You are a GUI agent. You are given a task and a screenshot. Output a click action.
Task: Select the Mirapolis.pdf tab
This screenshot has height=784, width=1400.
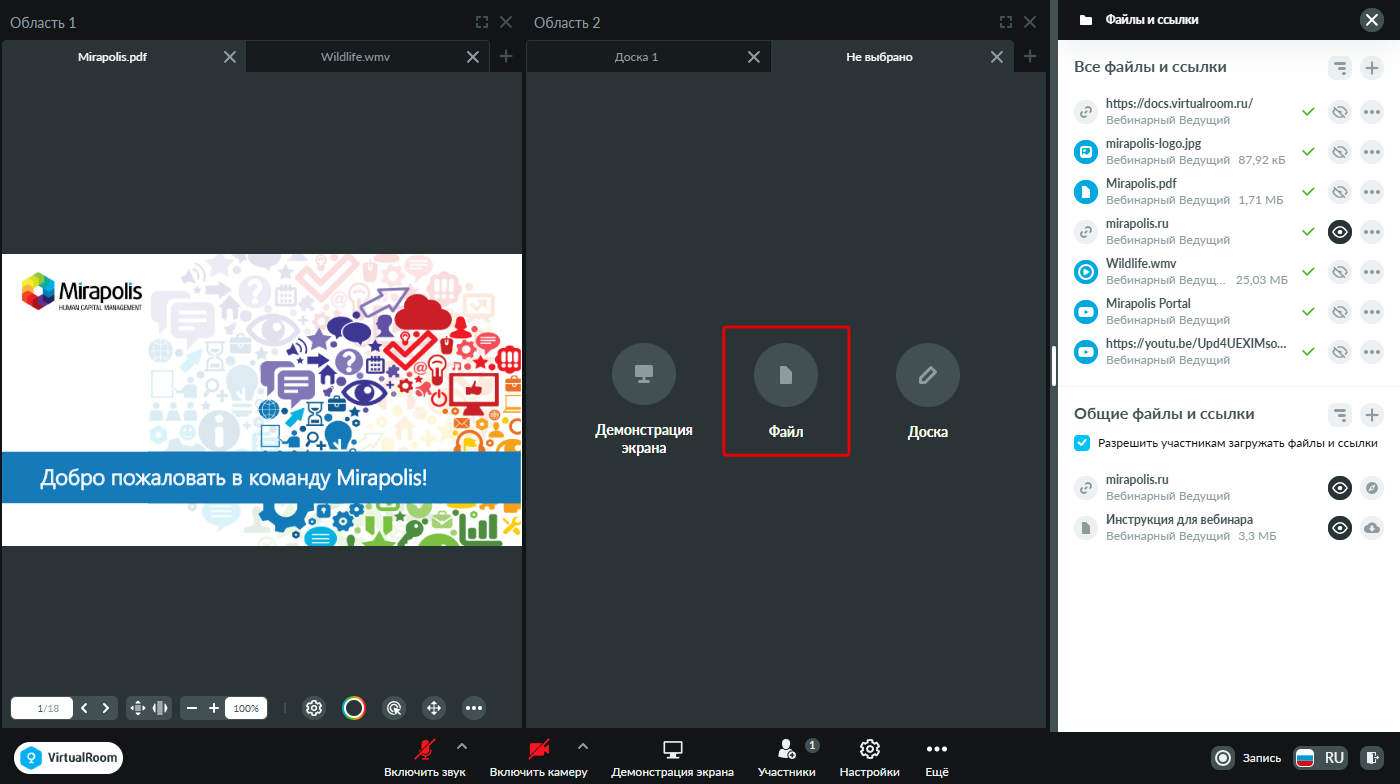pos(112,57)
